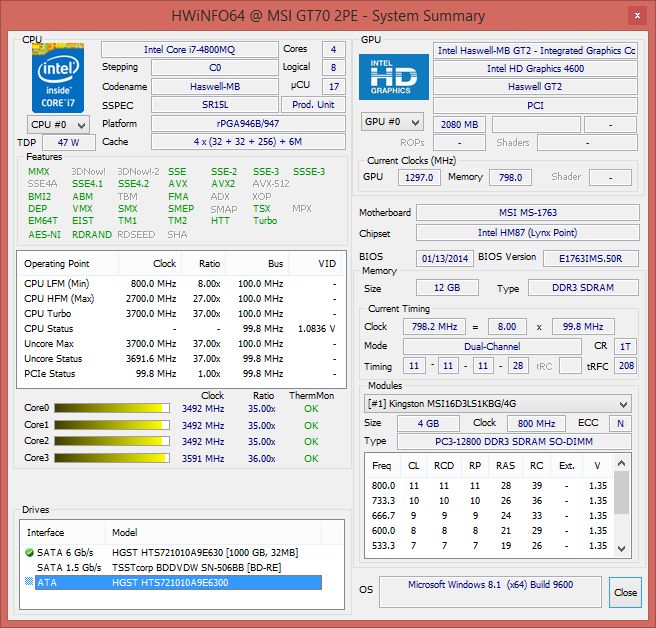Screen dimensions: 656x628
Task: Expand the Kingston memory module dropdown
Action: pyautogui.click(x=497, y=404)
